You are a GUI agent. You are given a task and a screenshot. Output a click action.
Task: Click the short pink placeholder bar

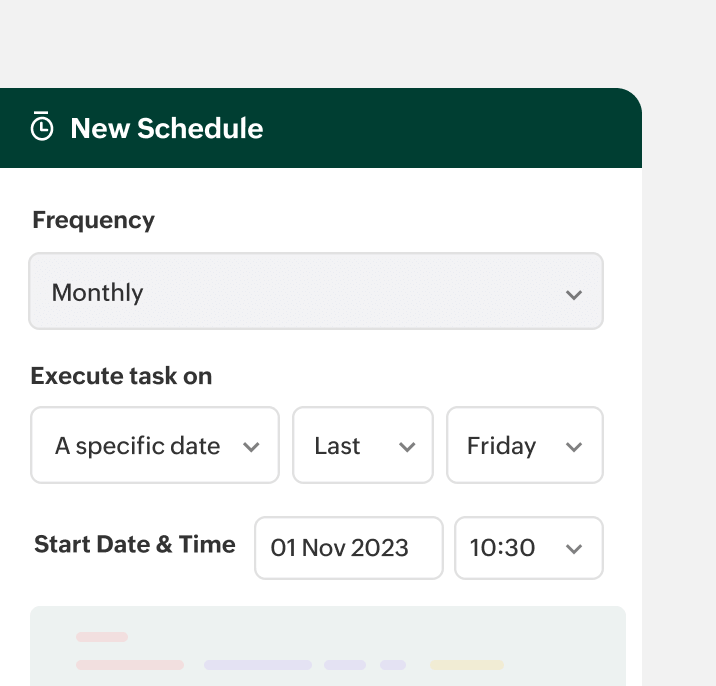pos(102,637)
